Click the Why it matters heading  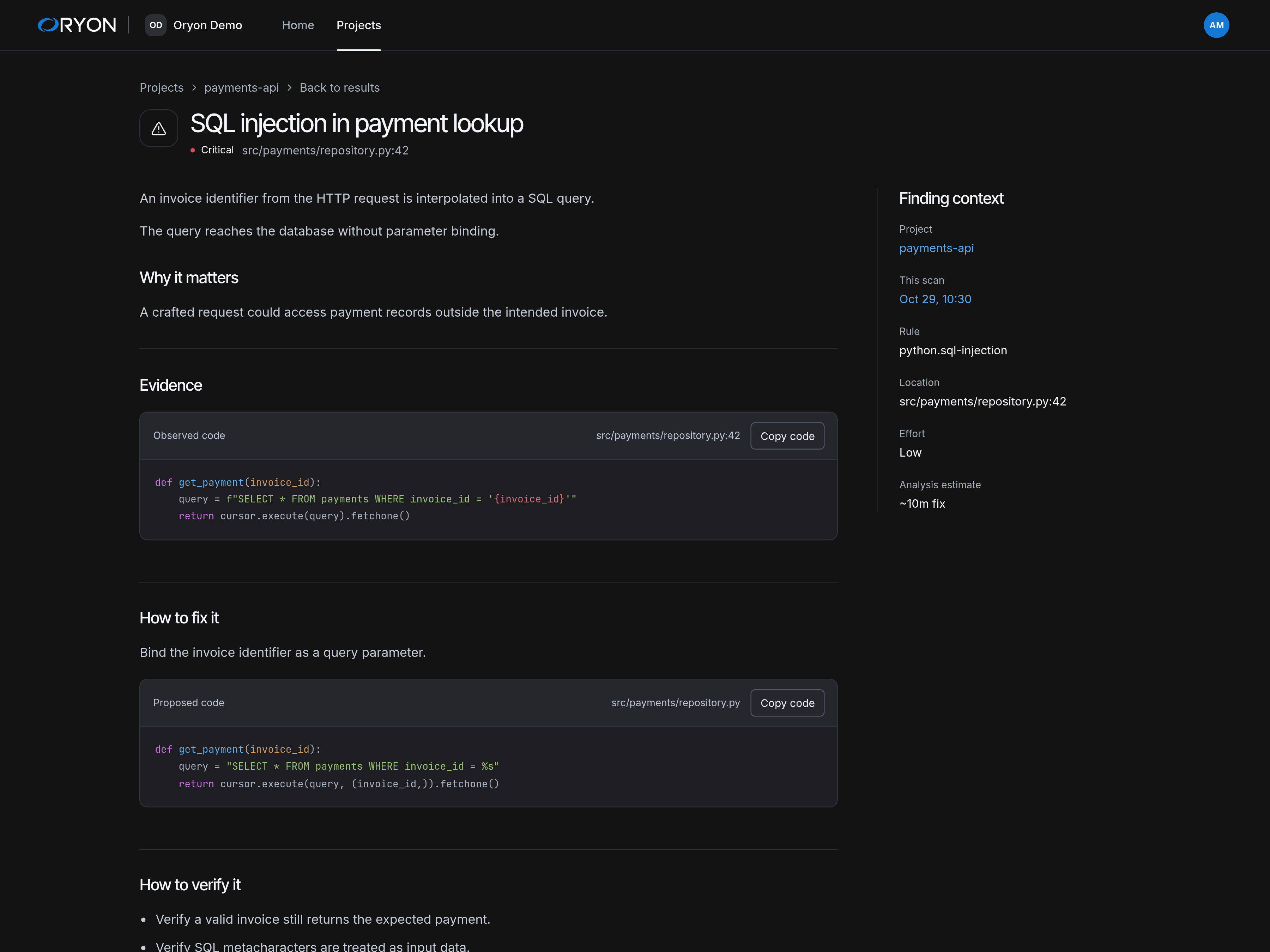189,278
